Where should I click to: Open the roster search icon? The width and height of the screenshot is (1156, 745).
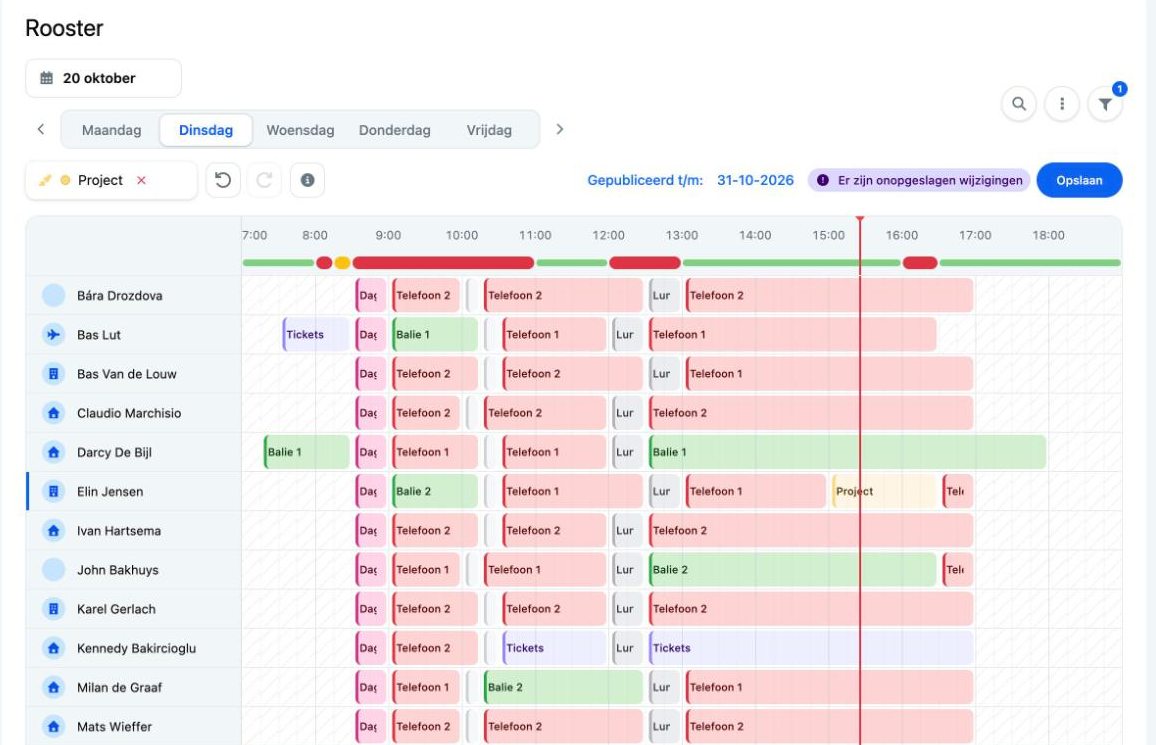pyautogui.click(x=1018, y=104)
